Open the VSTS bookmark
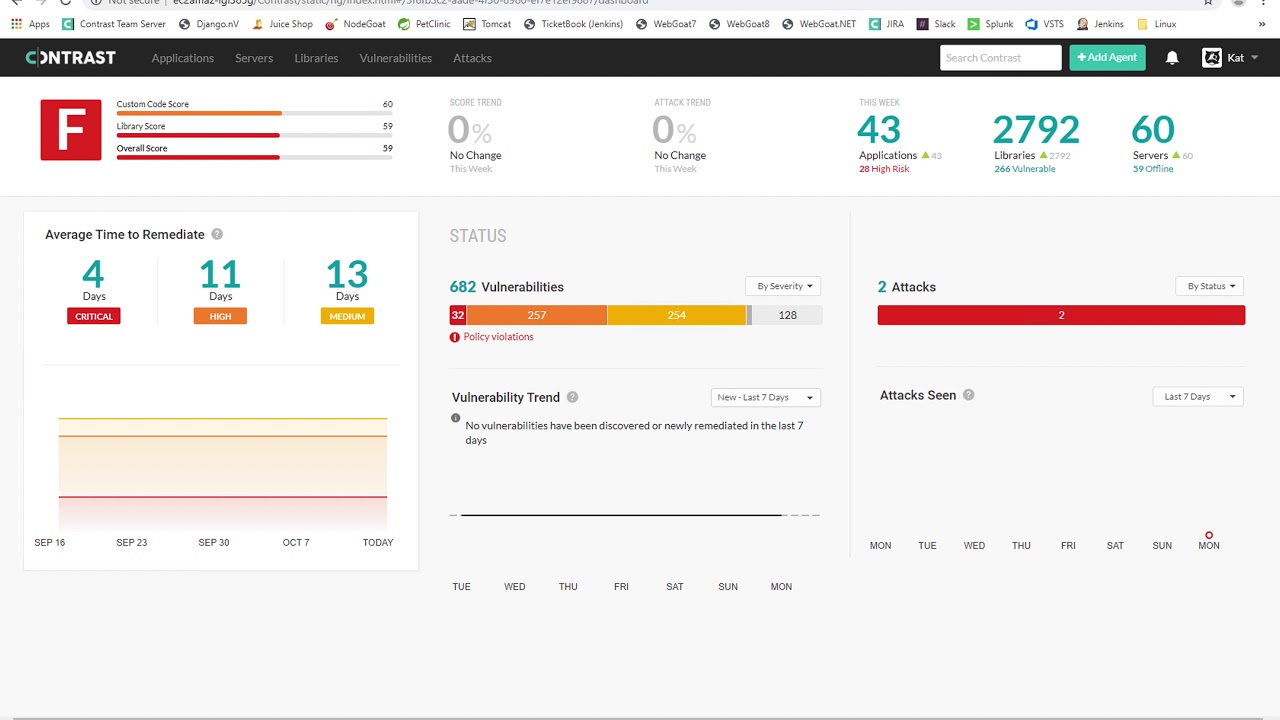The width and height of the screenshot is (1280, 720). [1045, 24]
